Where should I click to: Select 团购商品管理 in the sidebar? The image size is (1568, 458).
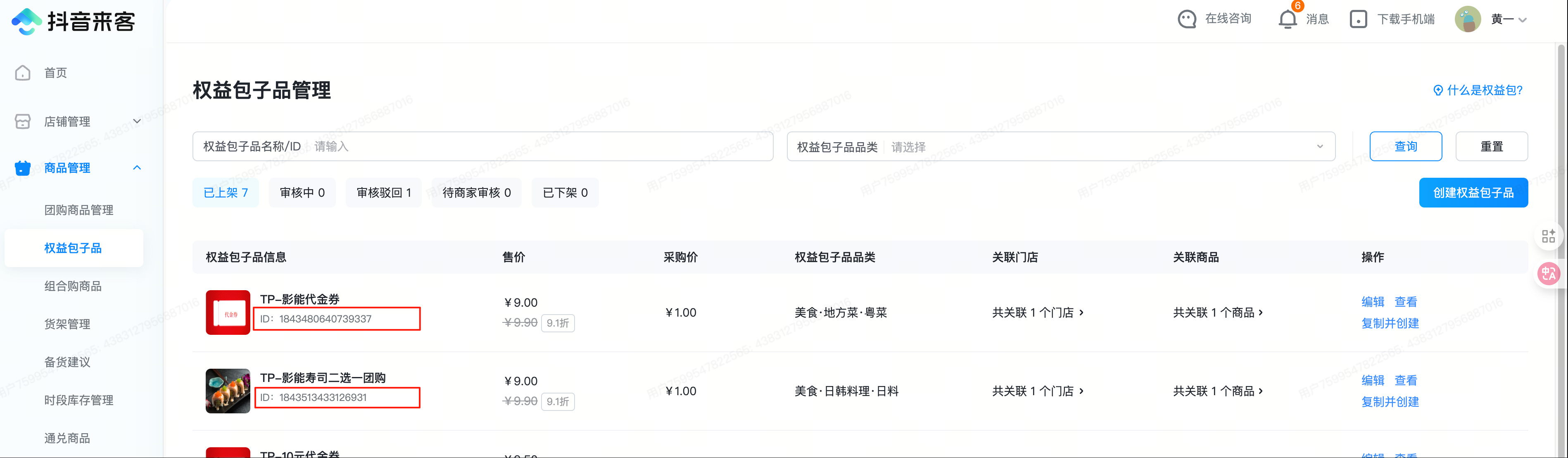pos(78,210)
